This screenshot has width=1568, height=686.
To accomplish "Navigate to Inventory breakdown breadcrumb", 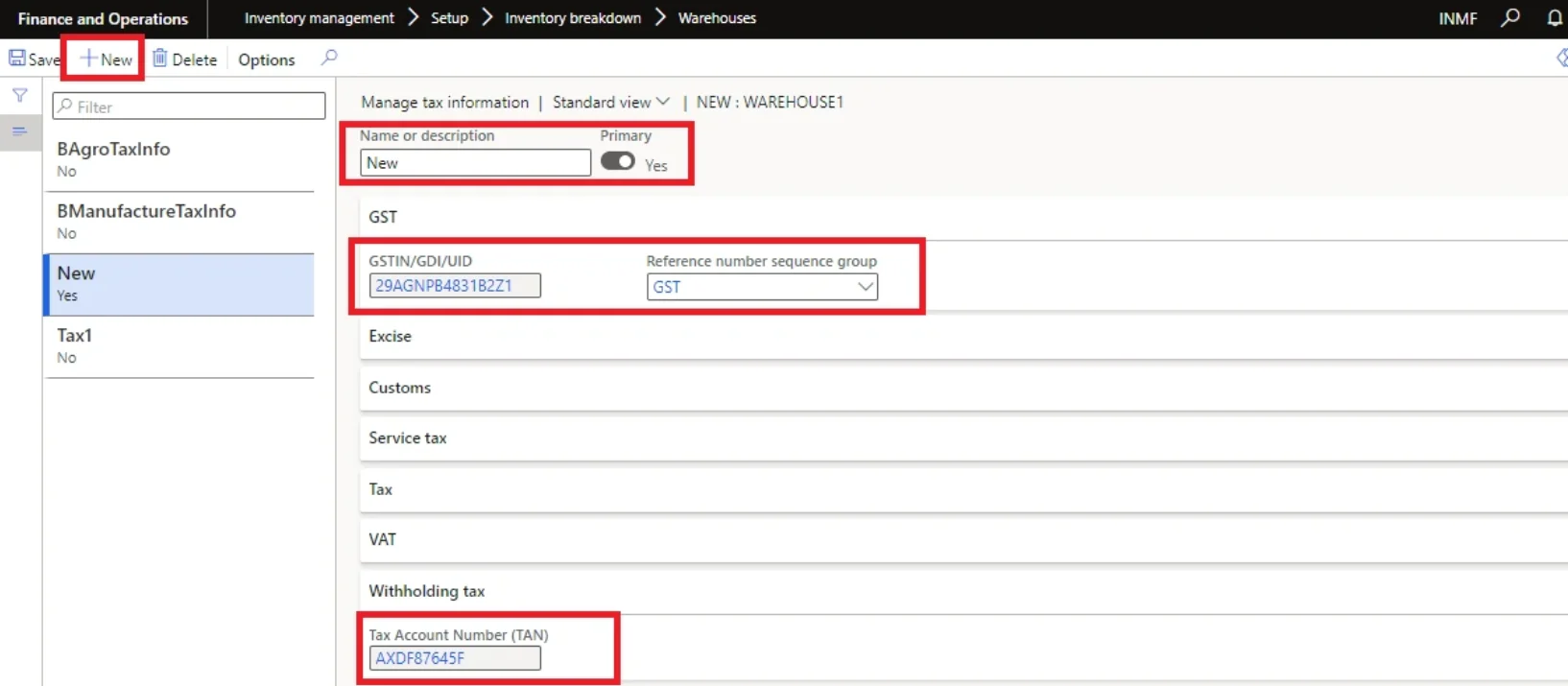I will 573,18.
